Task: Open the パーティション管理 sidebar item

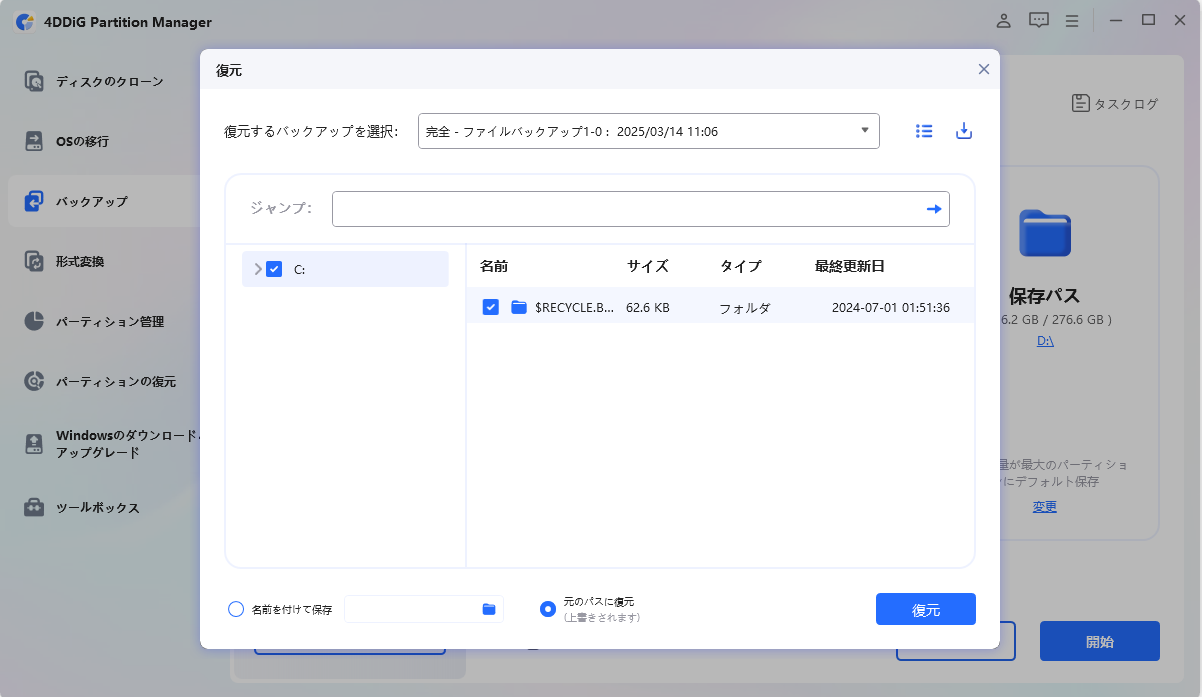Action: pyautogui.click(x=108, y=322)
